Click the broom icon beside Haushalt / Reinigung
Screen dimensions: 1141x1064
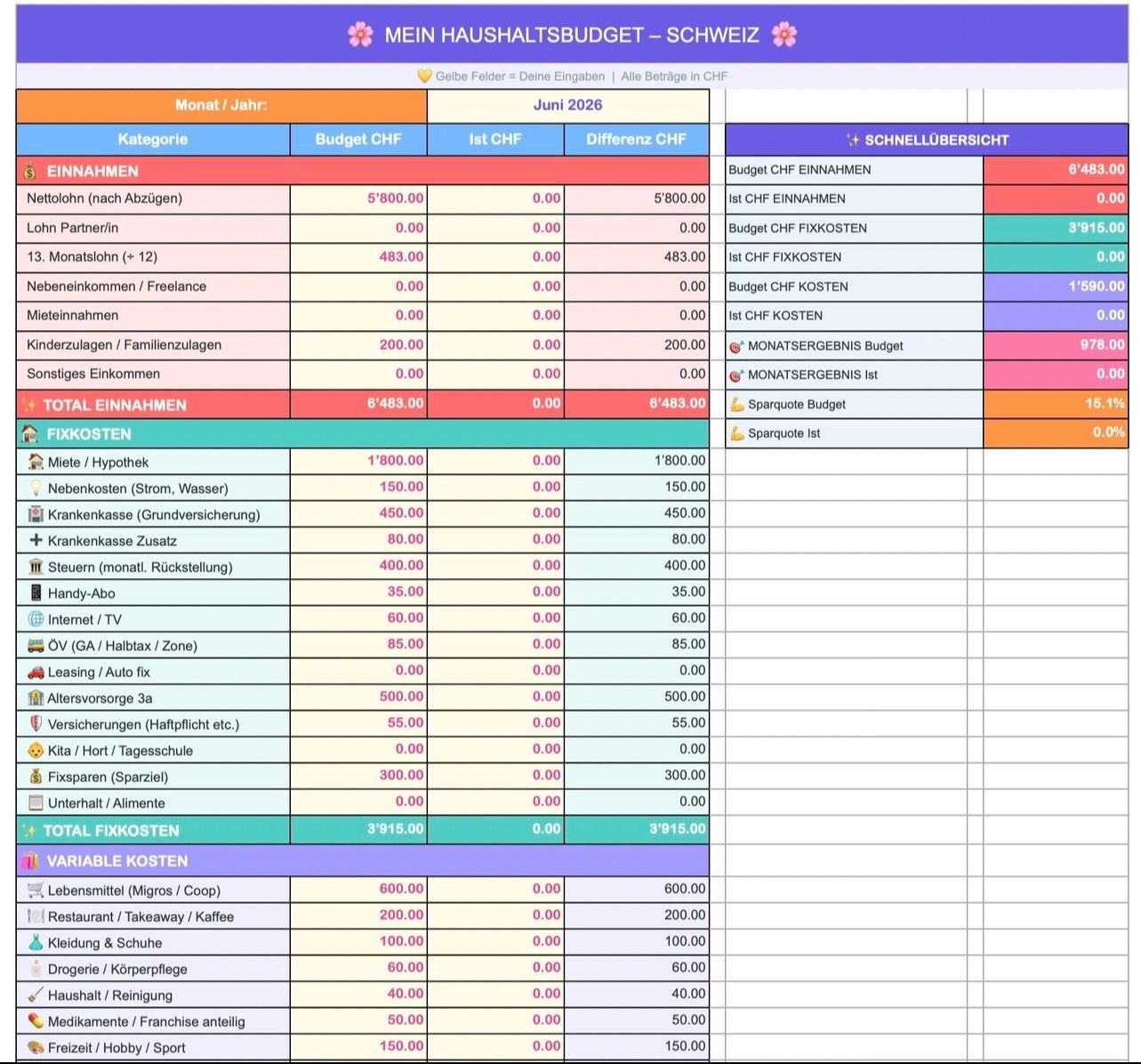(36, 995)
